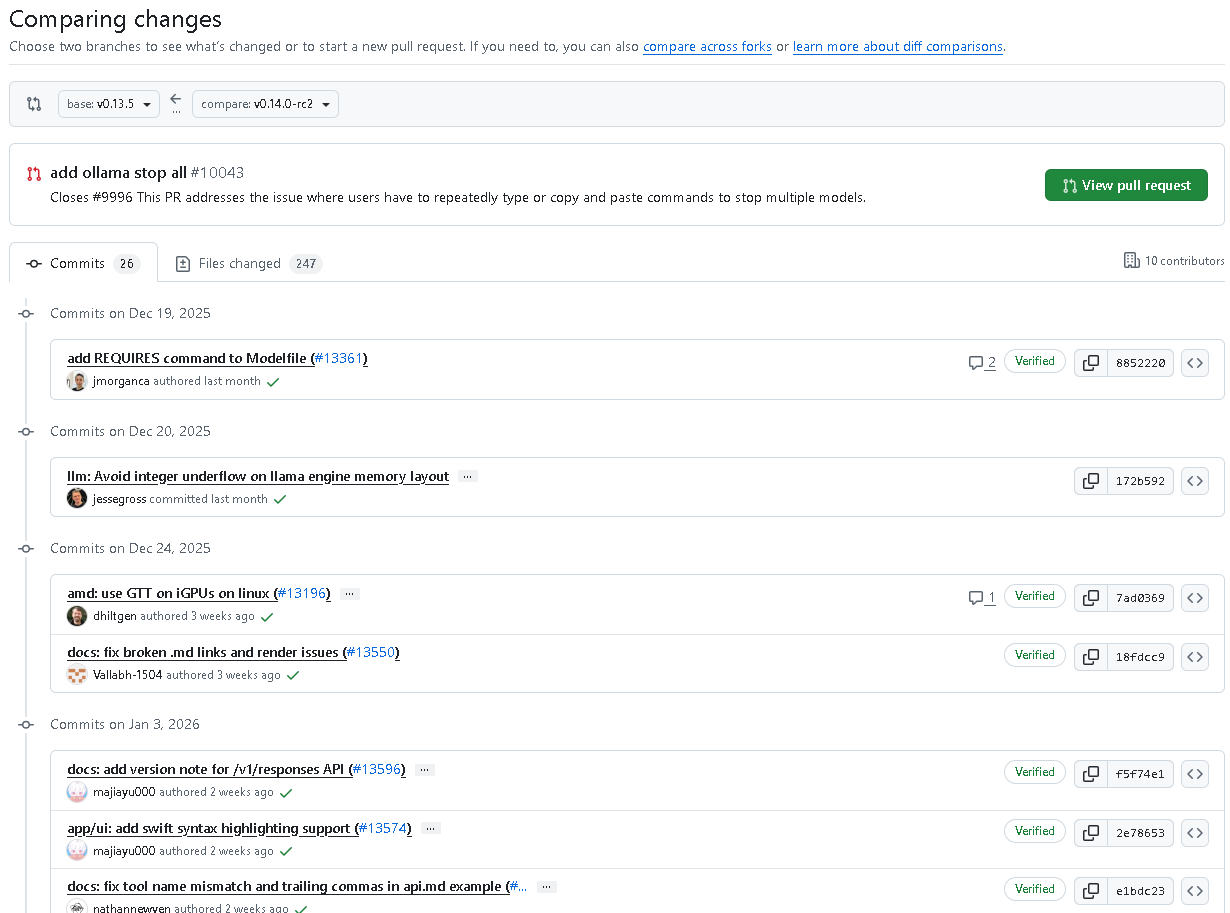Click the Verified badge on commit f5f74e1
Image resolution: width=1230 pixels, height=913 pixels.
1035,773
